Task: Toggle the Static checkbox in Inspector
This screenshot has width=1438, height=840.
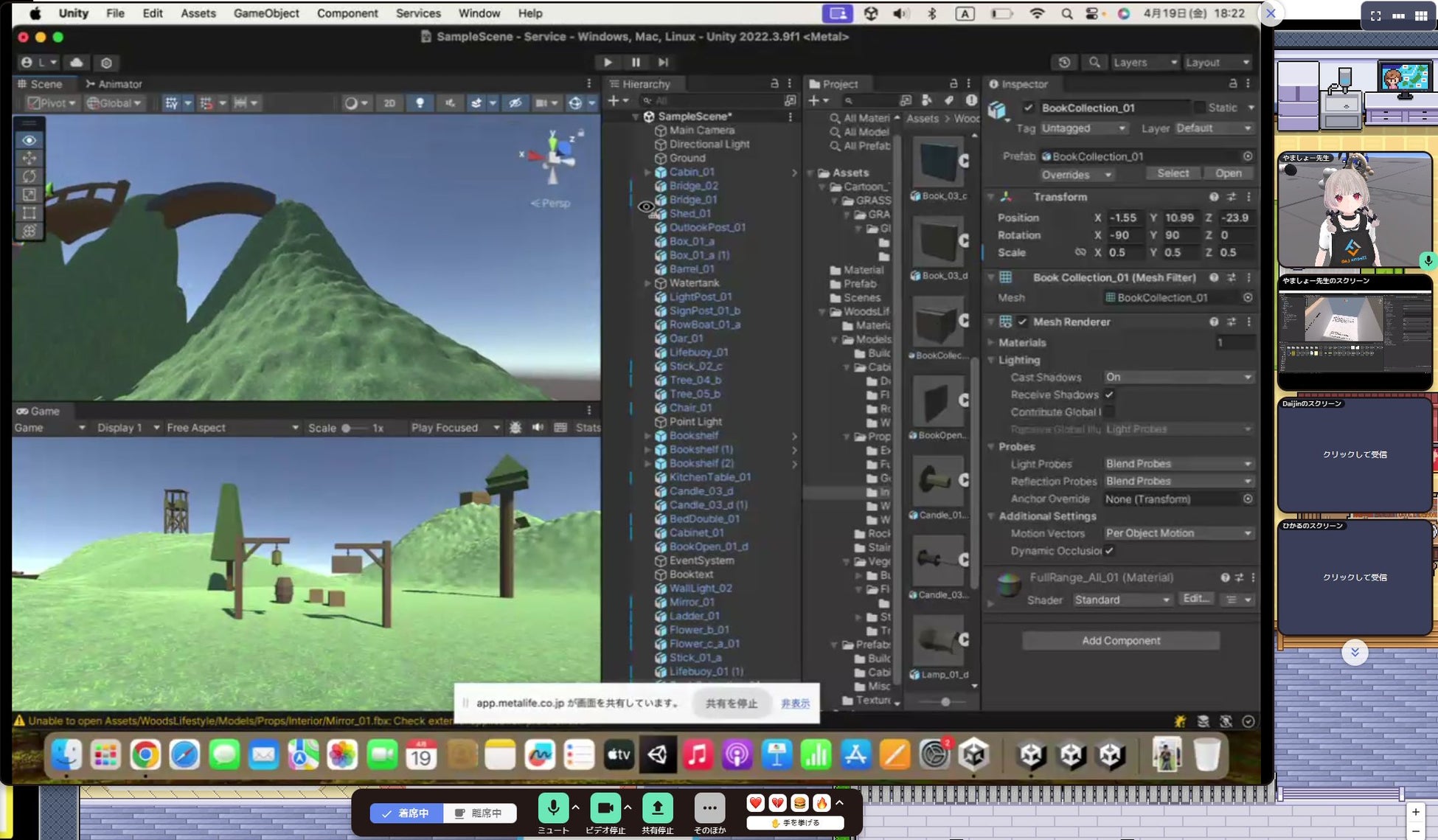Action: (x=1200, y=108)
